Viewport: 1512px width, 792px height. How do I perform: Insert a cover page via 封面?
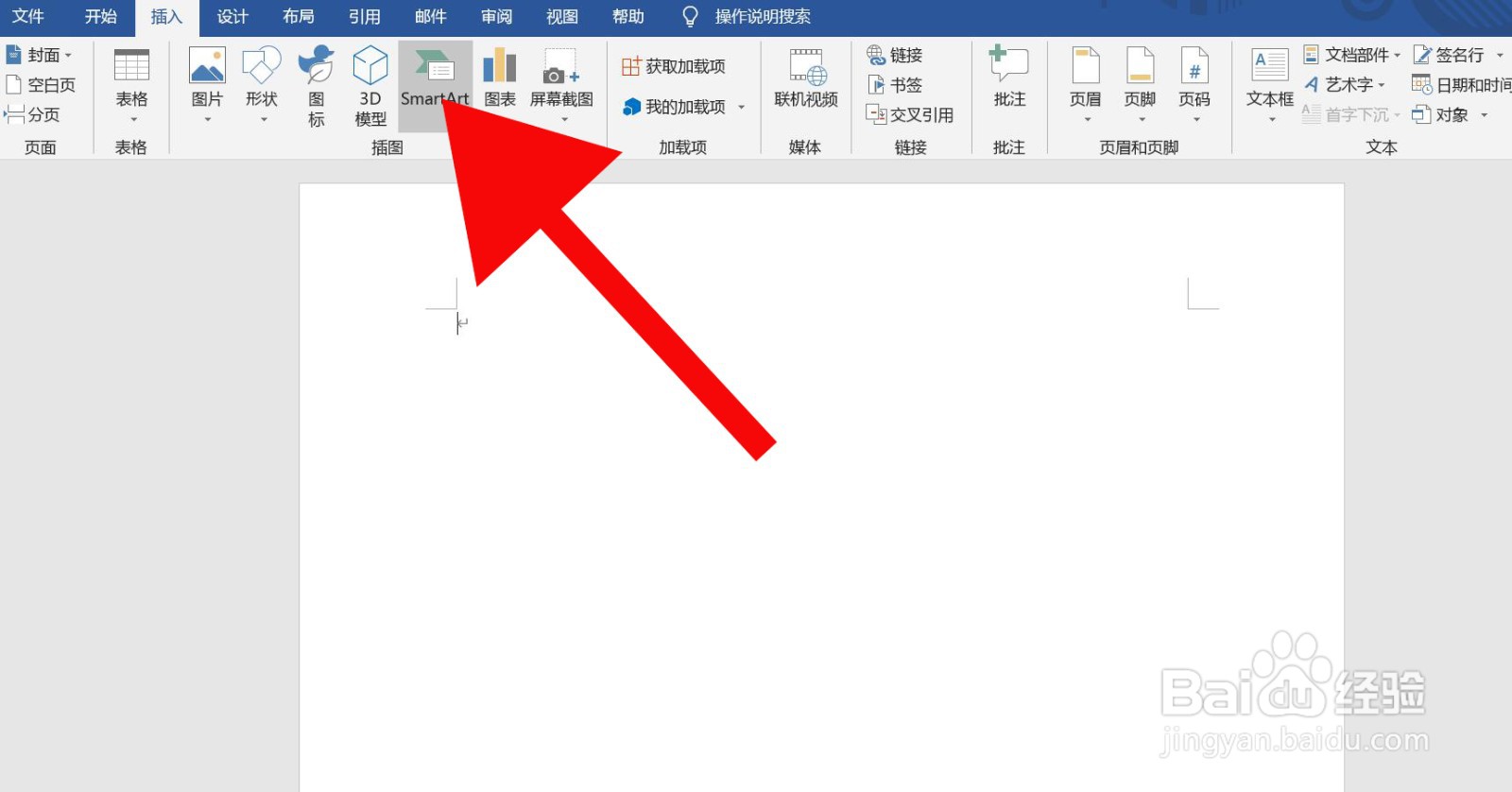[x=39, y=55]
